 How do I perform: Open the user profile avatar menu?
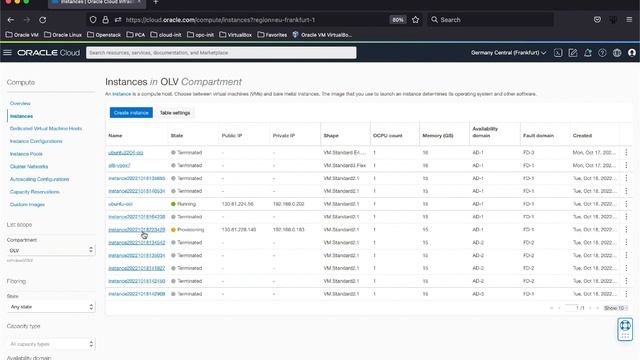[x=631, y=53]
